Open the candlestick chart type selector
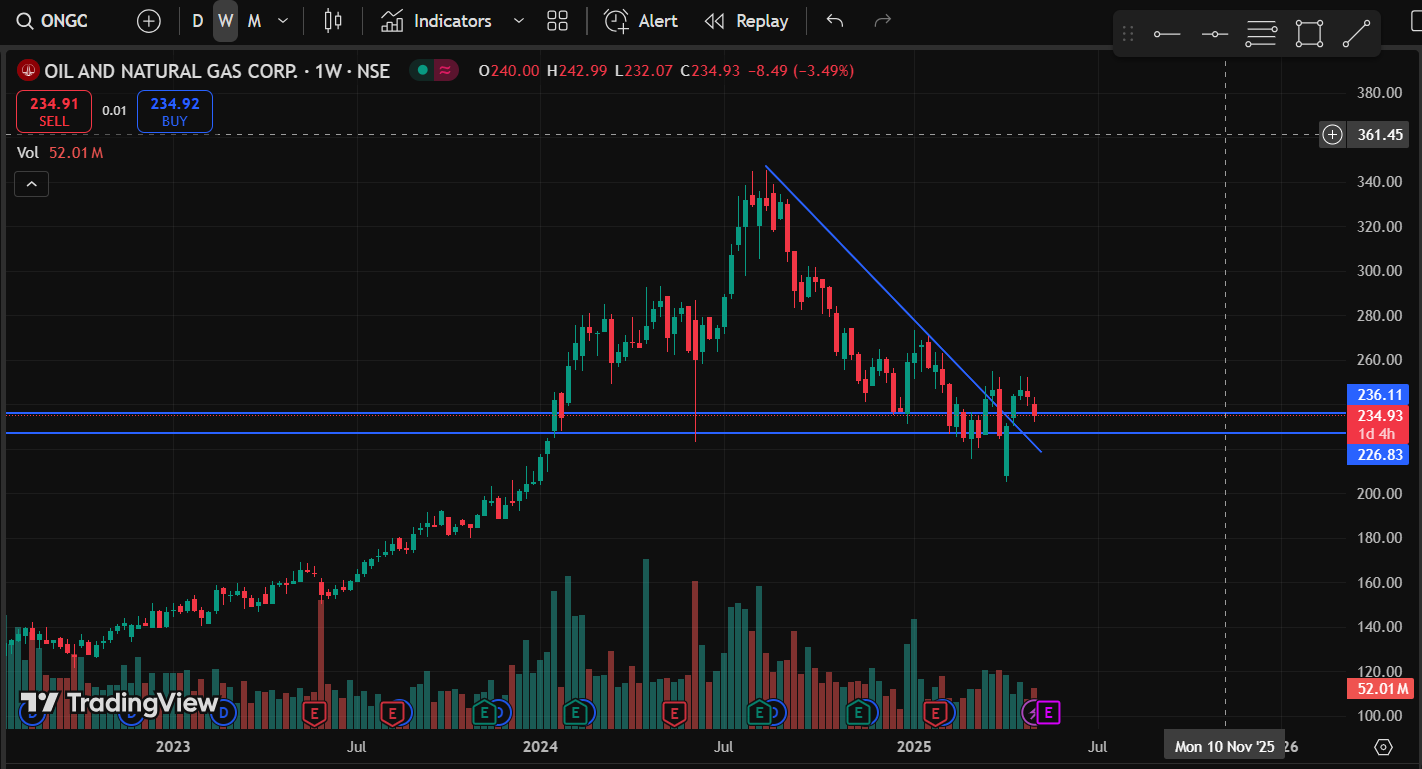This screenshot has height=769, width=1422. (x=333, y=21)
